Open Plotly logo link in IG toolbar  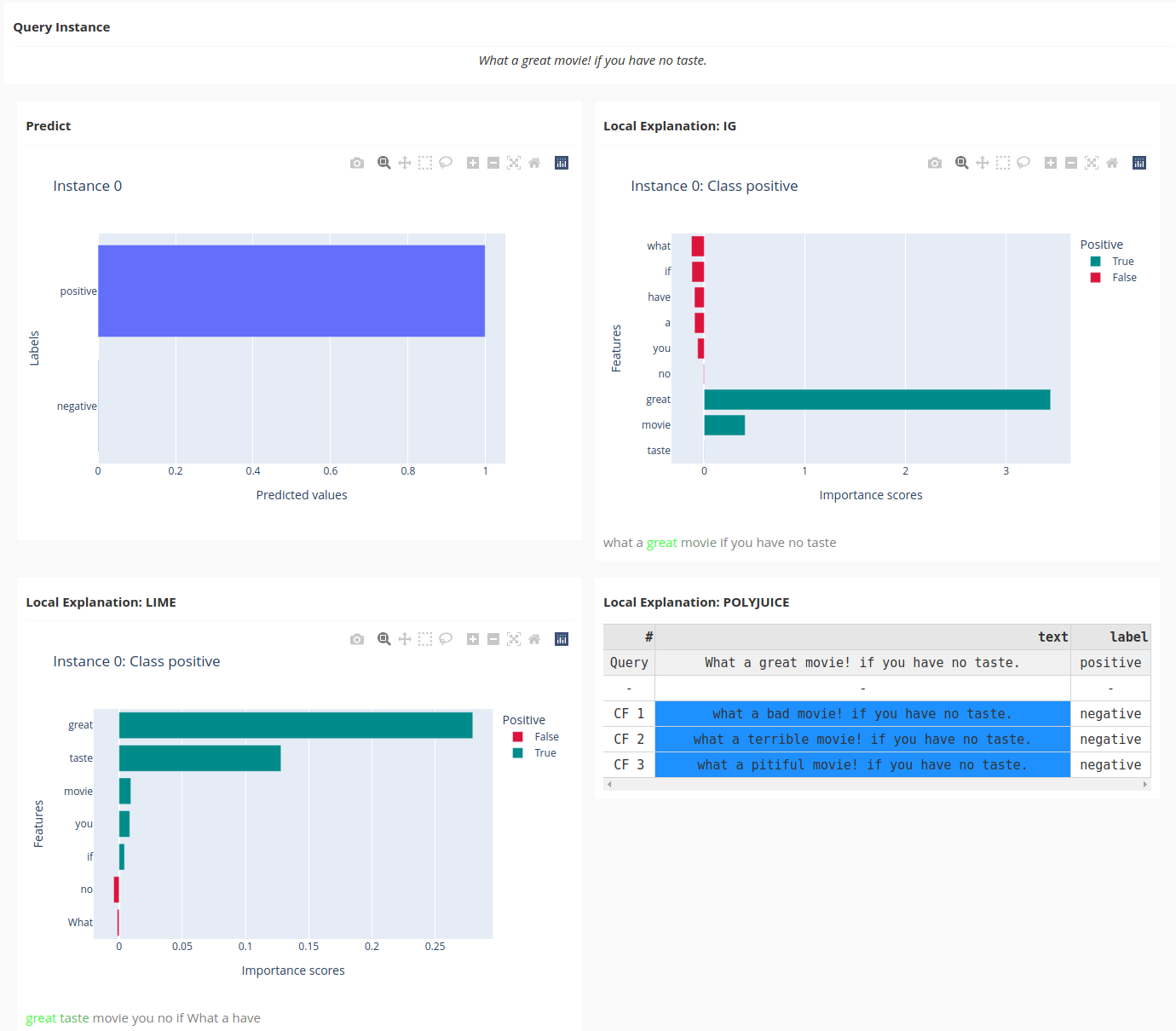(x=1139, y=163)
